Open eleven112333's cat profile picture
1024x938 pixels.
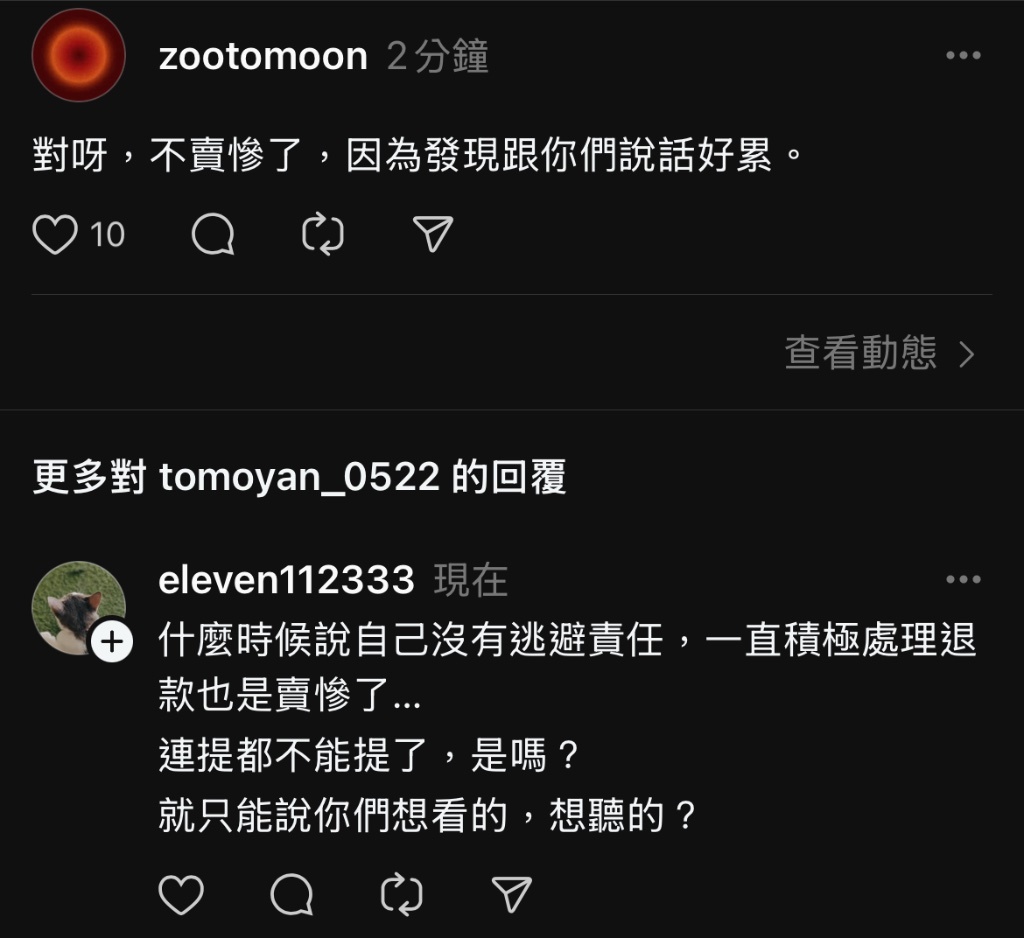click(78, 607)
